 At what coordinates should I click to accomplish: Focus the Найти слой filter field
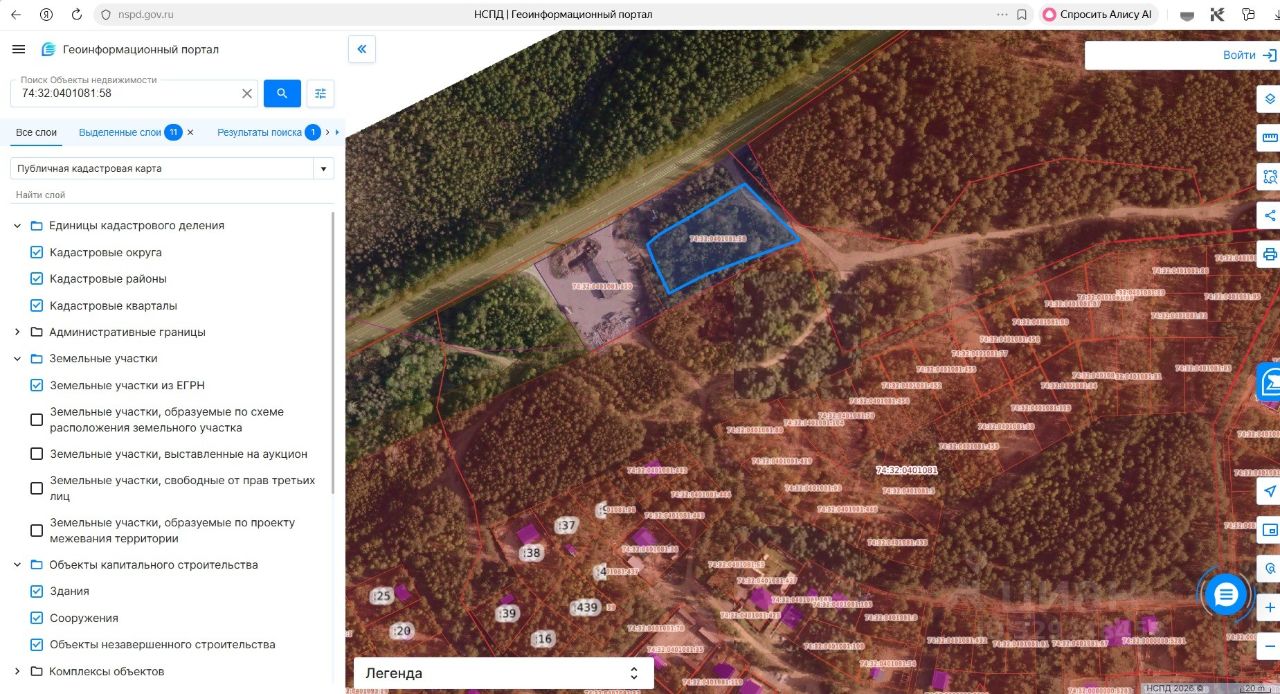[x=172, y=195]
